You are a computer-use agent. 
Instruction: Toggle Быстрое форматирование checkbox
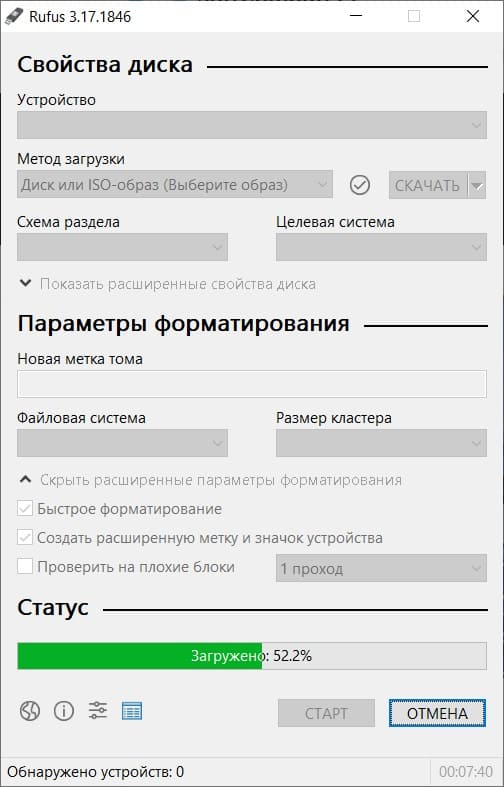pyautogui.click(x=25, y=509)
